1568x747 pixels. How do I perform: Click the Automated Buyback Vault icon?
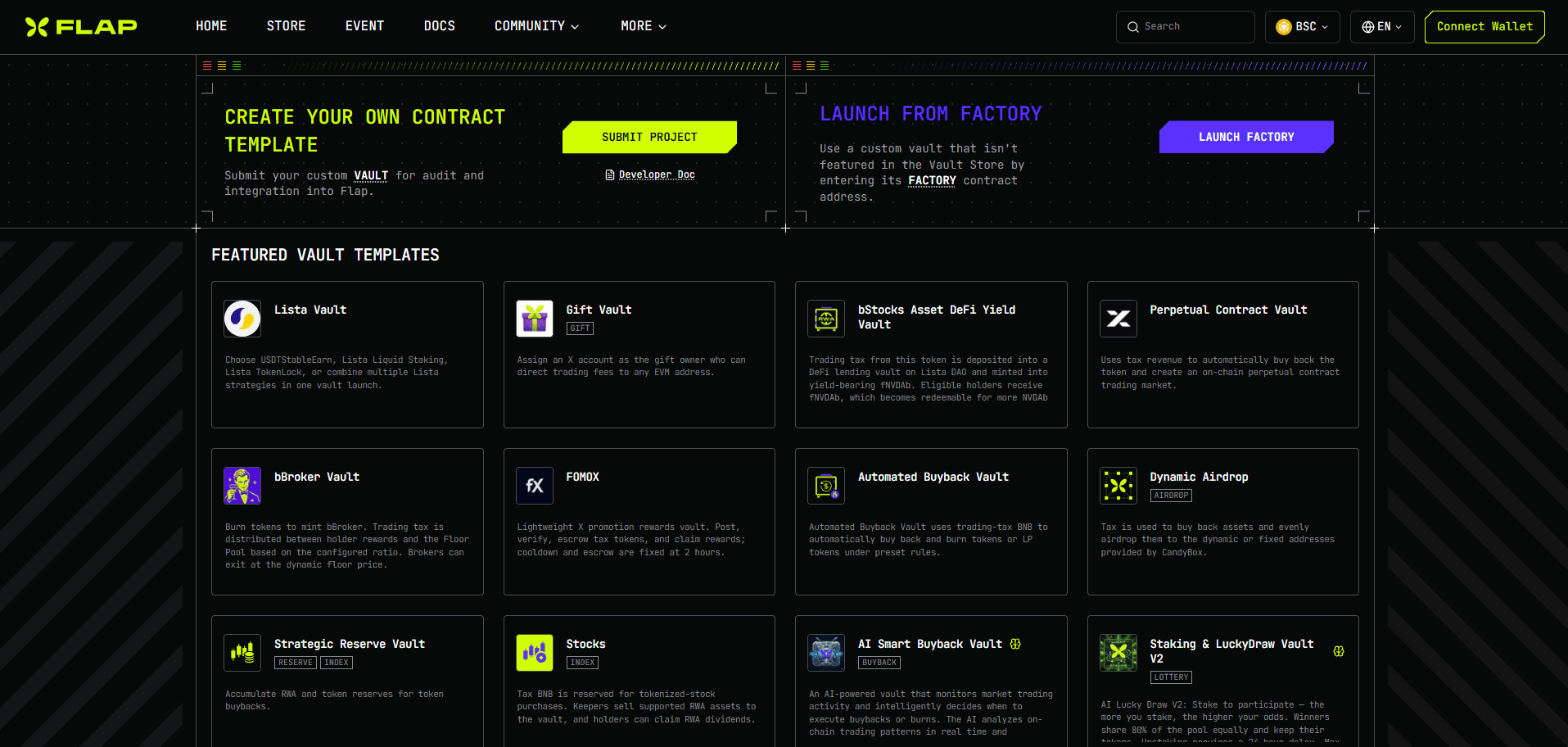tap(826, 486)
